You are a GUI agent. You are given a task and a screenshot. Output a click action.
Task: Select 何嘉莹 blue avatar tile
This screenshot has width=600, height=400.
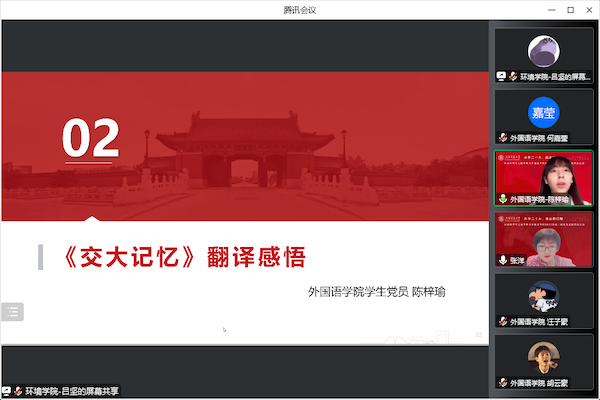(543, 112)
